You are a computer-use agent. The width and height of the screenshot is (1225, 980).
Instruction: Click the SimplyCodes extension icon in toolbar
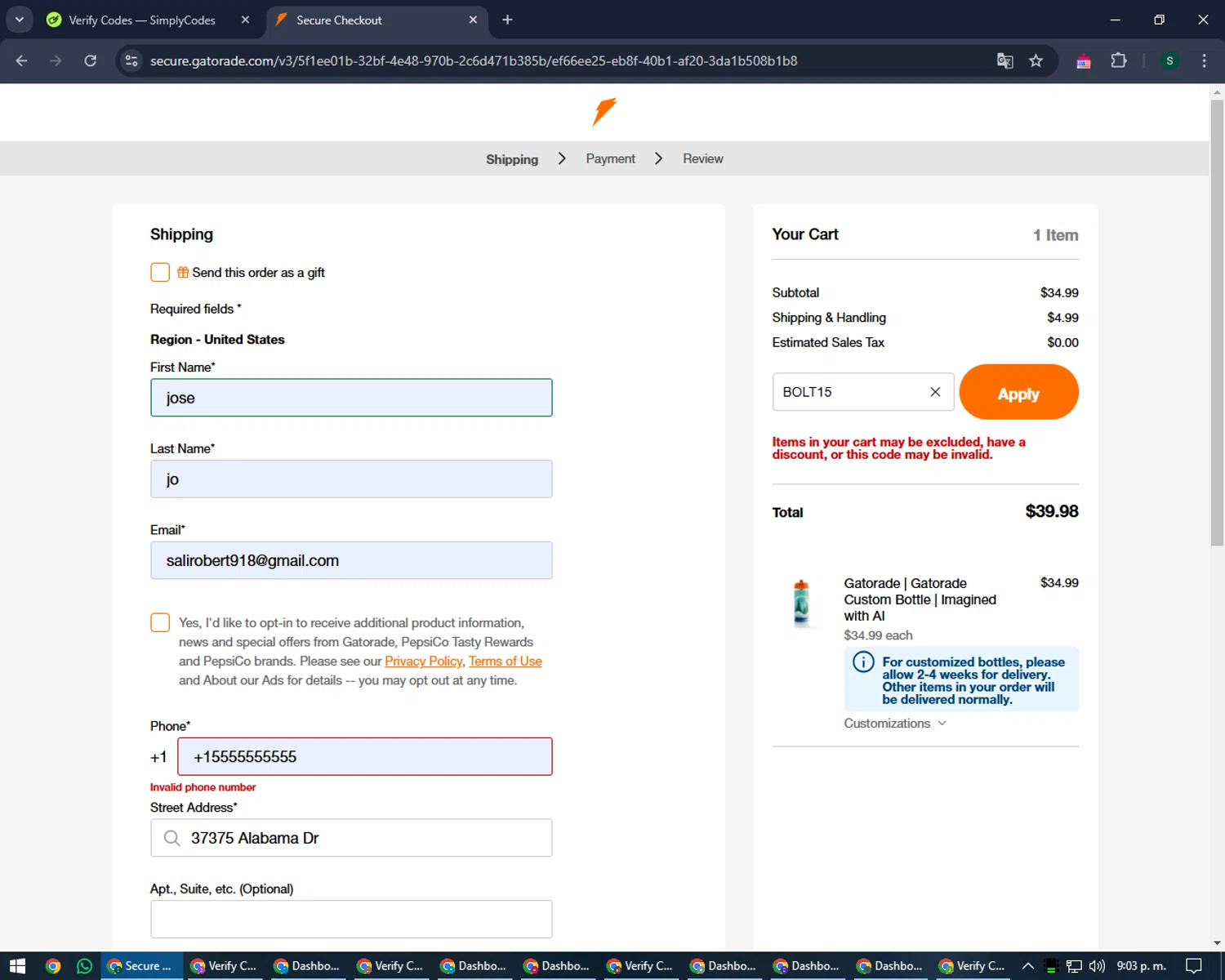pyautogui.click(x=1084, y=61)
